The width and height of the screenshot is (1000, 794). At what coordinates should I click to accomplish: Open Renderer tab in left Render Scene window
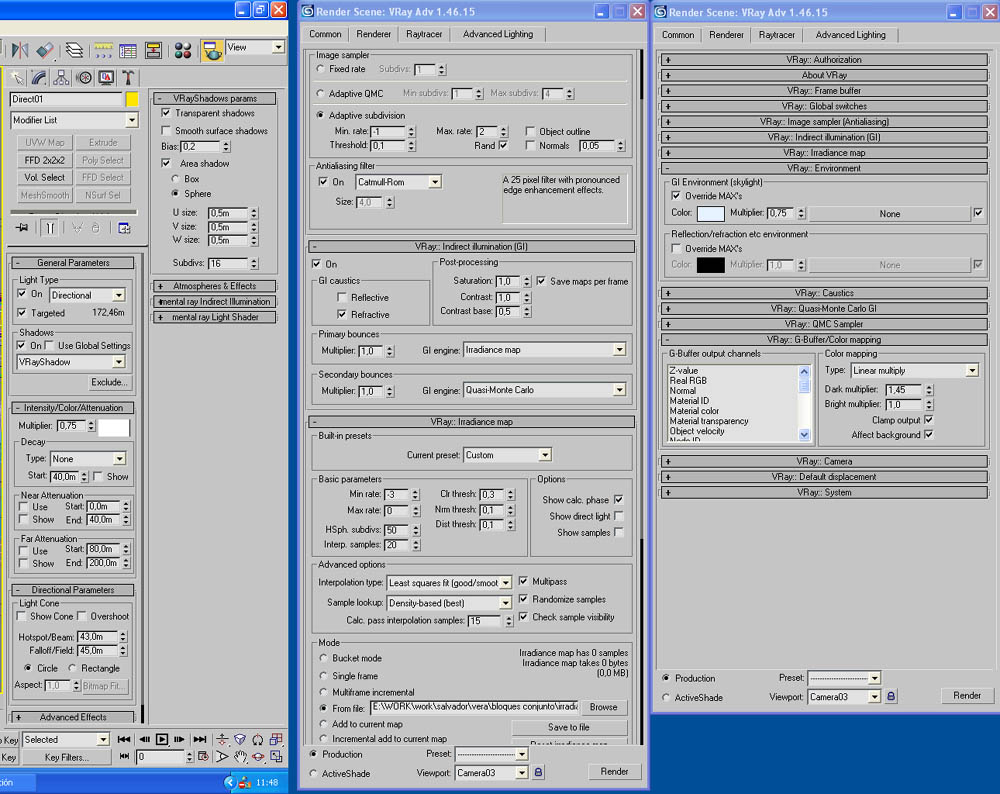374,34
